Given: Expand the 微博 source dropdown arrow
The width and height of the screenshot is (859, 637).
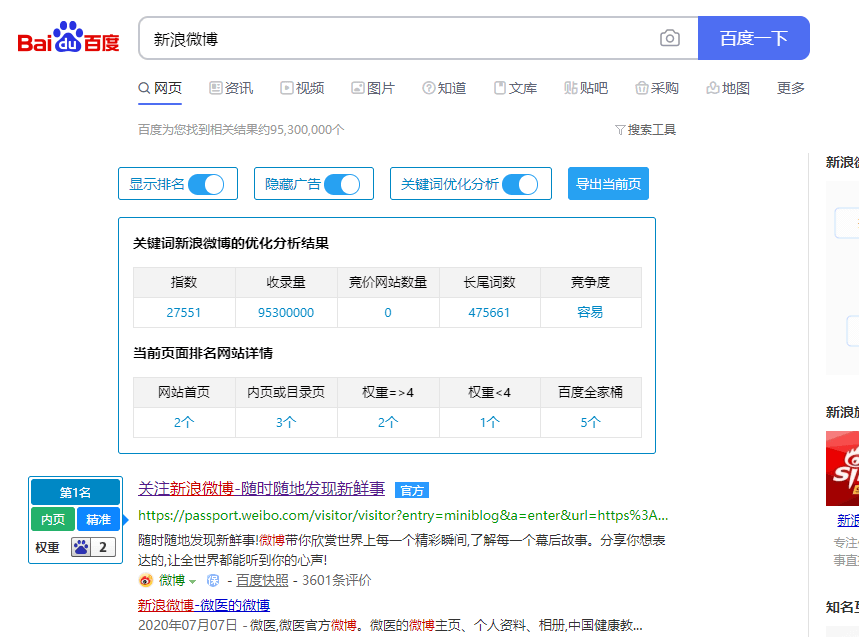Looking at the screenshot, I should pos(192,581).
